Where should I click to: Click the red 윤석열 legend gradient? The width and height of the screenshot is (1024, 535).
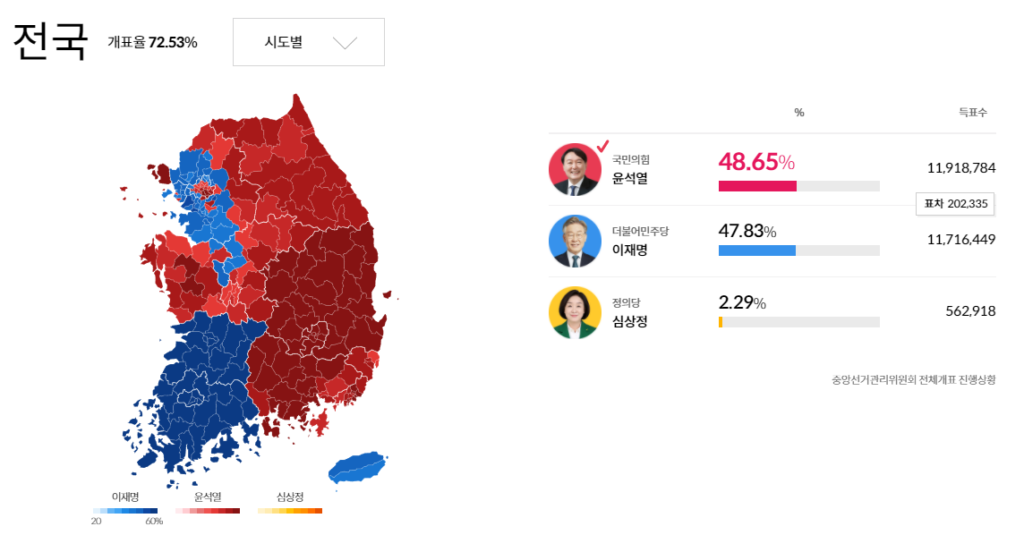[208, 510]
